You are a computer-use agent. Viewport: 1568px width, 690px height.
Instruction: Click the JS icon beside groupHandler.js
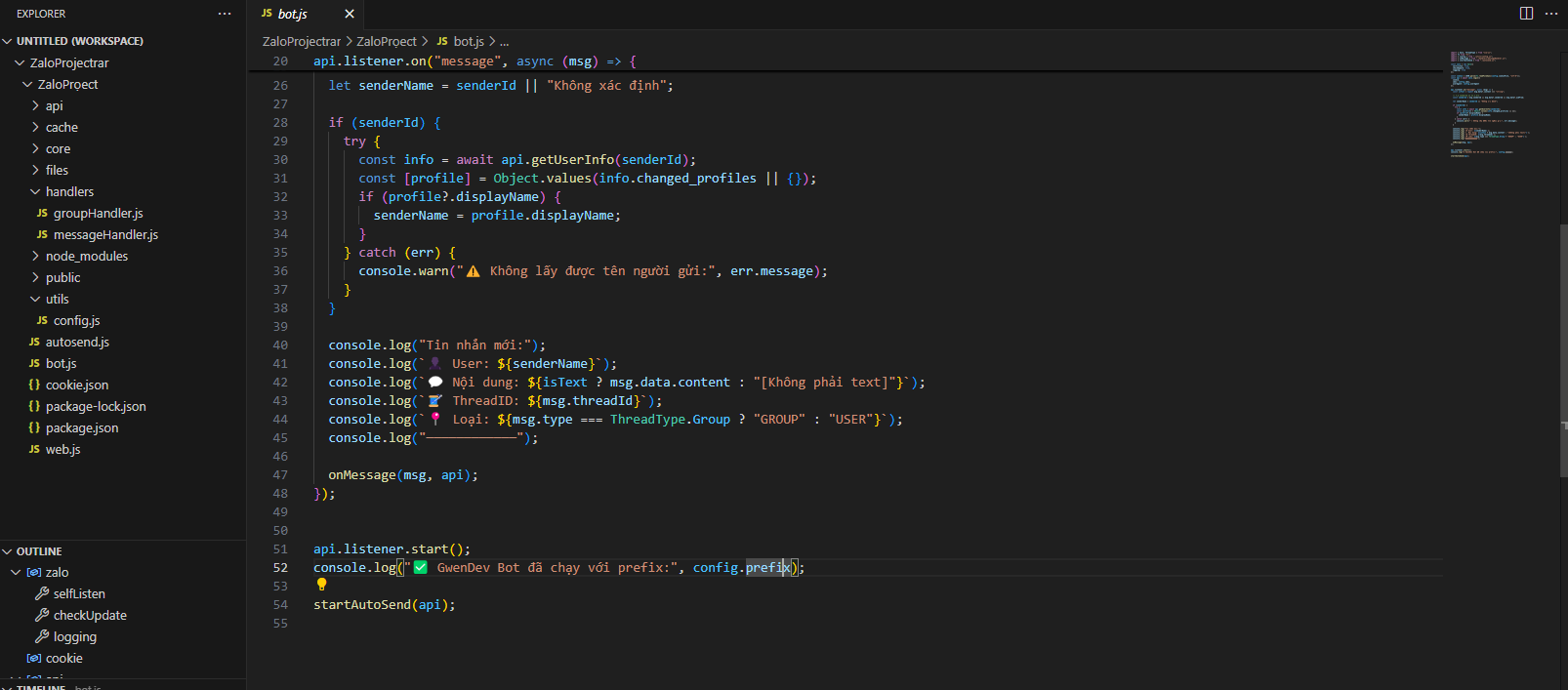[x=42, y=213]
